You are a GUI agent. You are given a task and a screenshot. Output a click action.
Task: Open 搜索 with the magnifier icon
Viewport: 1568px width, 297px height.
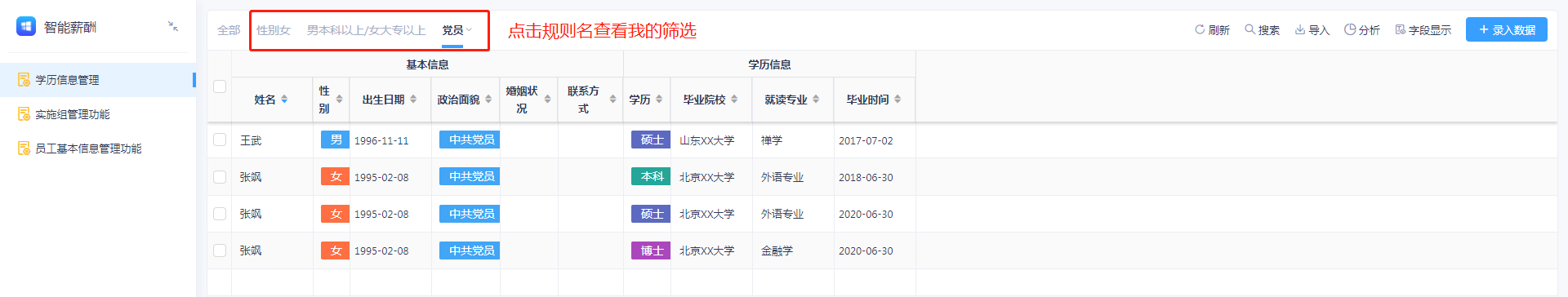click(1249, 29)
